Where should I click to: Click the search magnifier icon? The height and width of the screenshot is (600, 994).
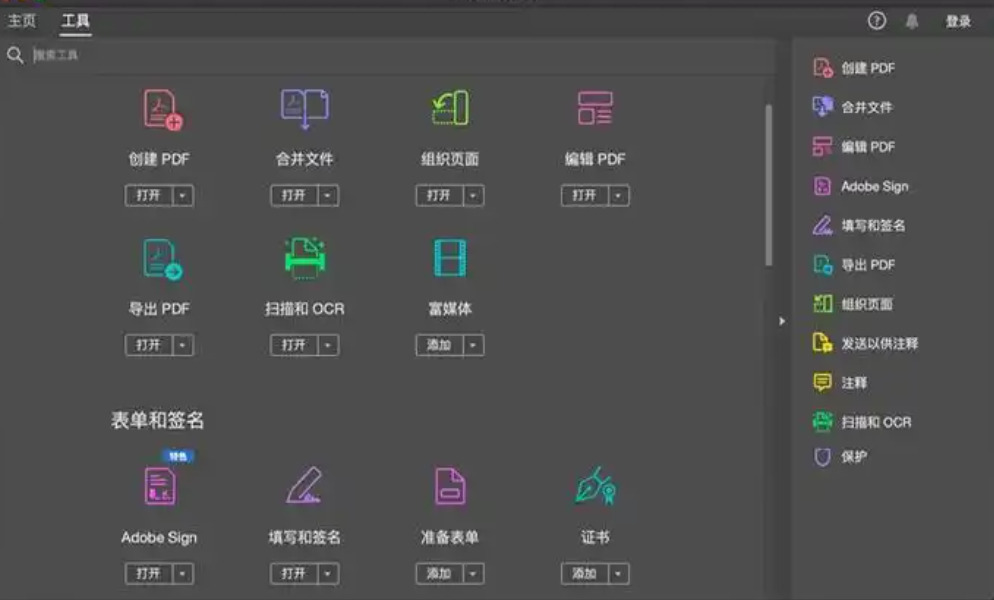(x=15, y=55)
